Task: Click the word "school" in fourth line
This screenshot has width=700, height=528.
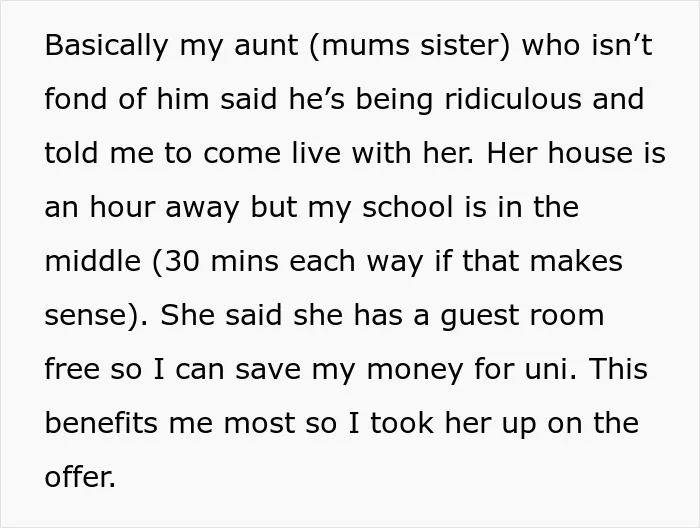Action: pyautogui.click(x=408, y=207)
